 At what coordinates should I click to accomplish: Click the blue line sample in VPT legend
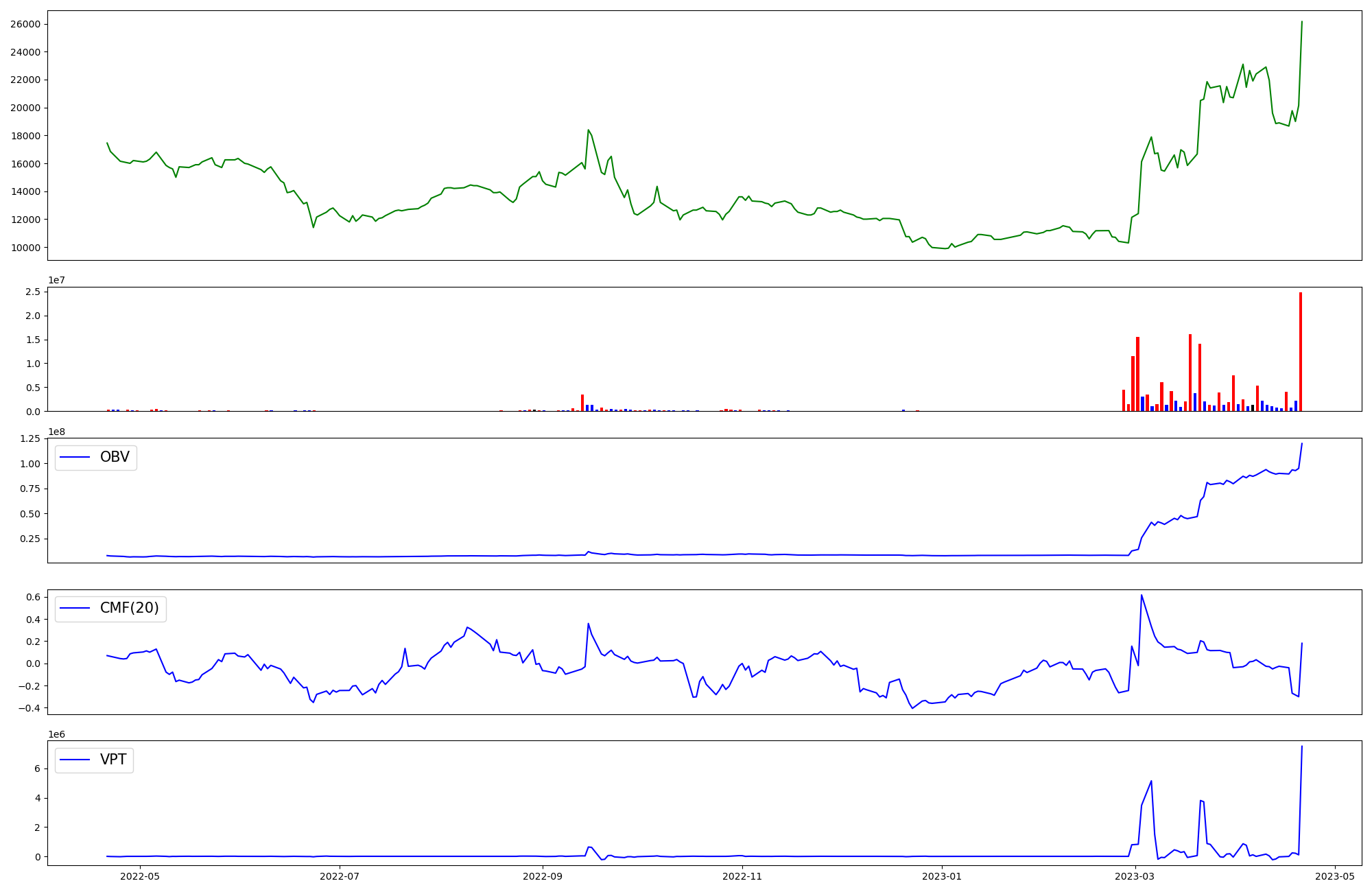coord(75,760)
